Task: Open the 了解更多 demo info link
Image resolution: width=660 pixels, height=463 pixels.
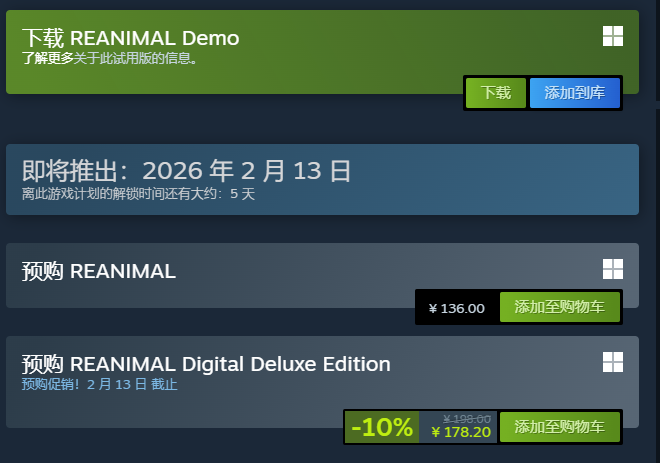Action: coord(48,58)
